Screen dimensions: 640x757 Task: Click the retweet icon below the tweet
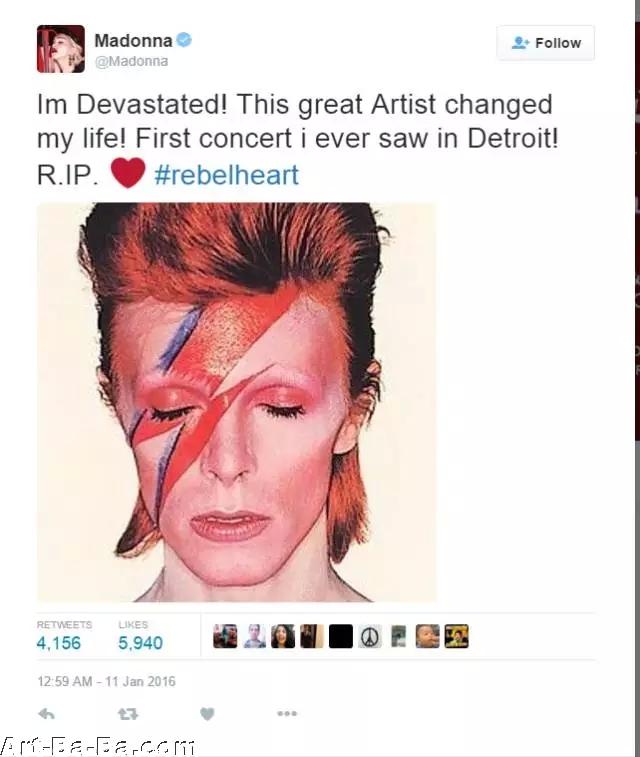click(128, 714)
